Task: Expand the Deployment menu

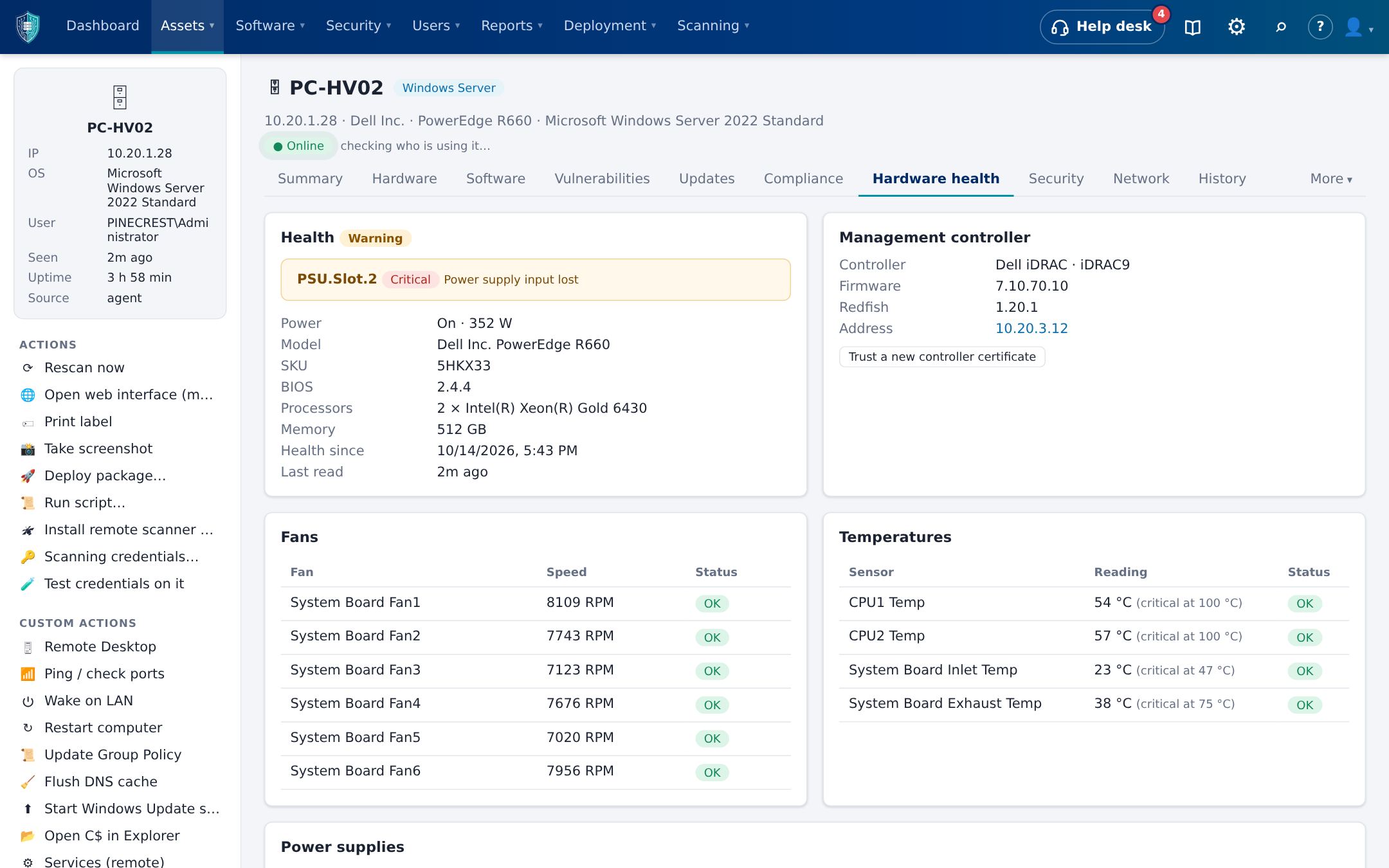Action: [x=610, y=26]
